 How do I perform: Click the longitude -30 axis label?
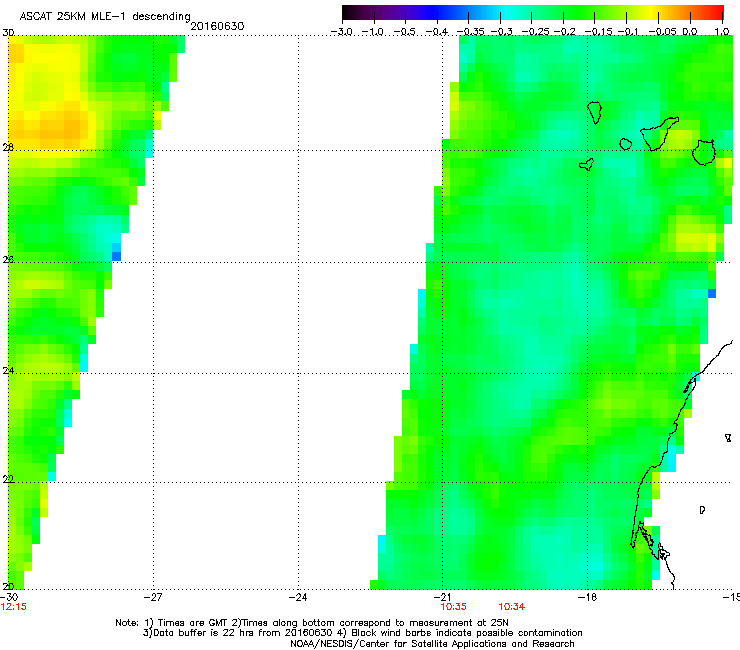tap(9, 597)
